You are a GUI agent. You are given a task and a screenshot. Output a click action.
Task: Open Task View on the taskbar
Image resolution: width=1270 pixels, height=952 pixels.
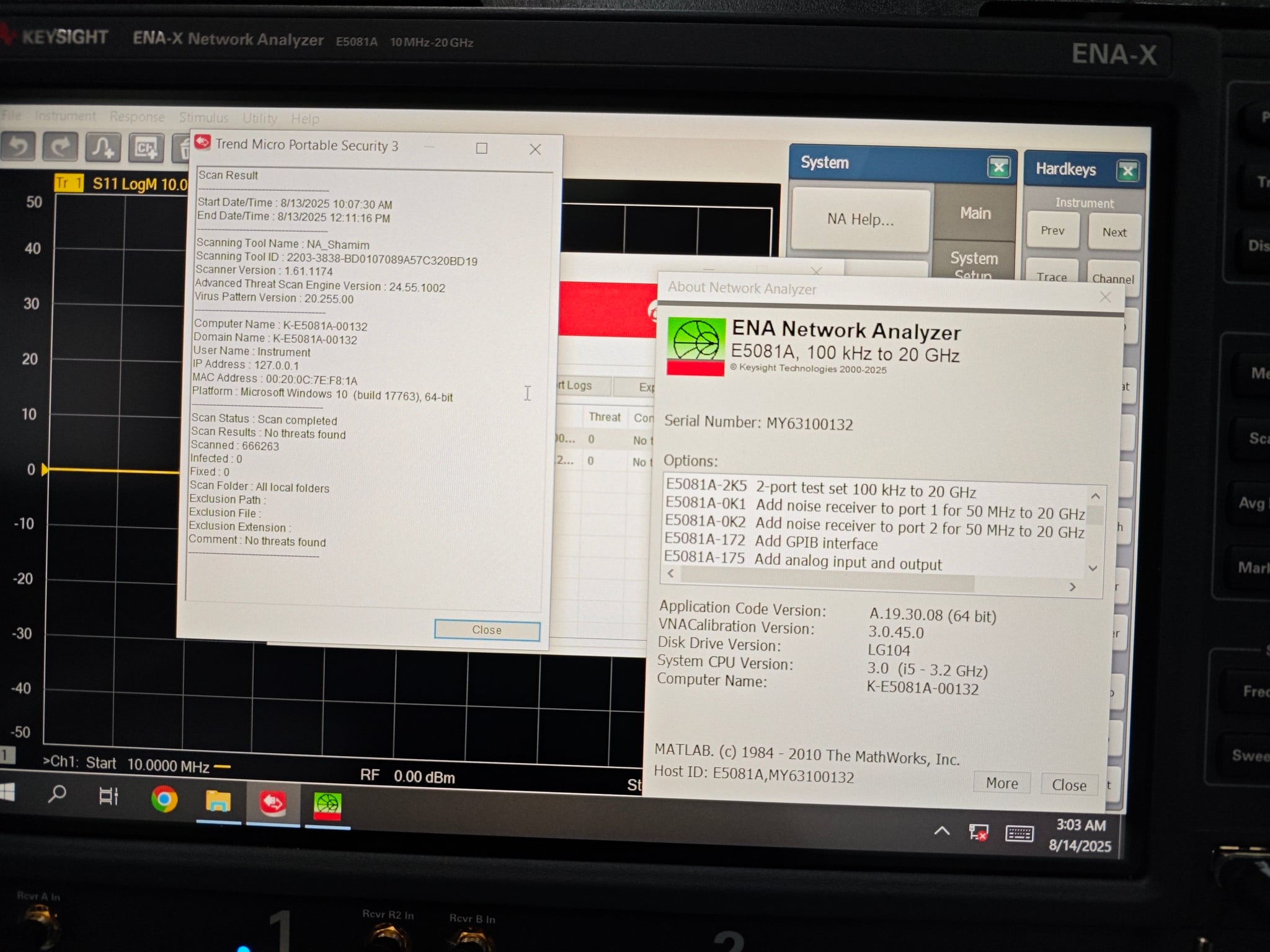[109, 796]
